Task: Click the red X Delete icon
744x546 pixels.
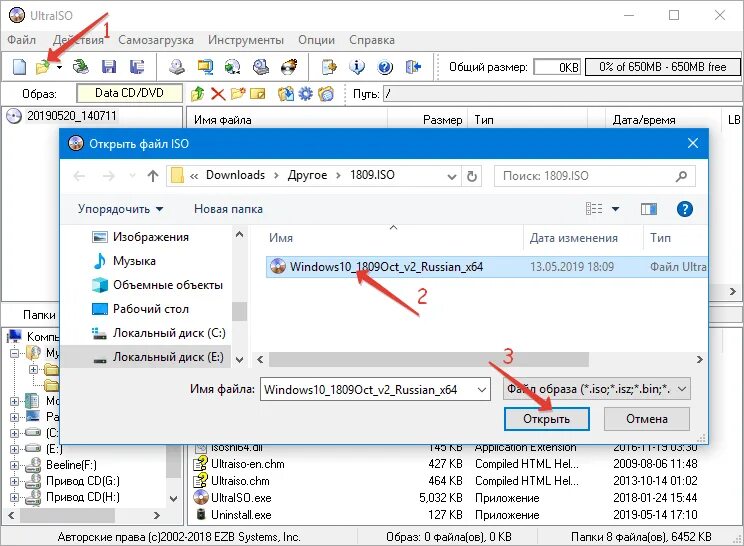Action: point(218,94)
